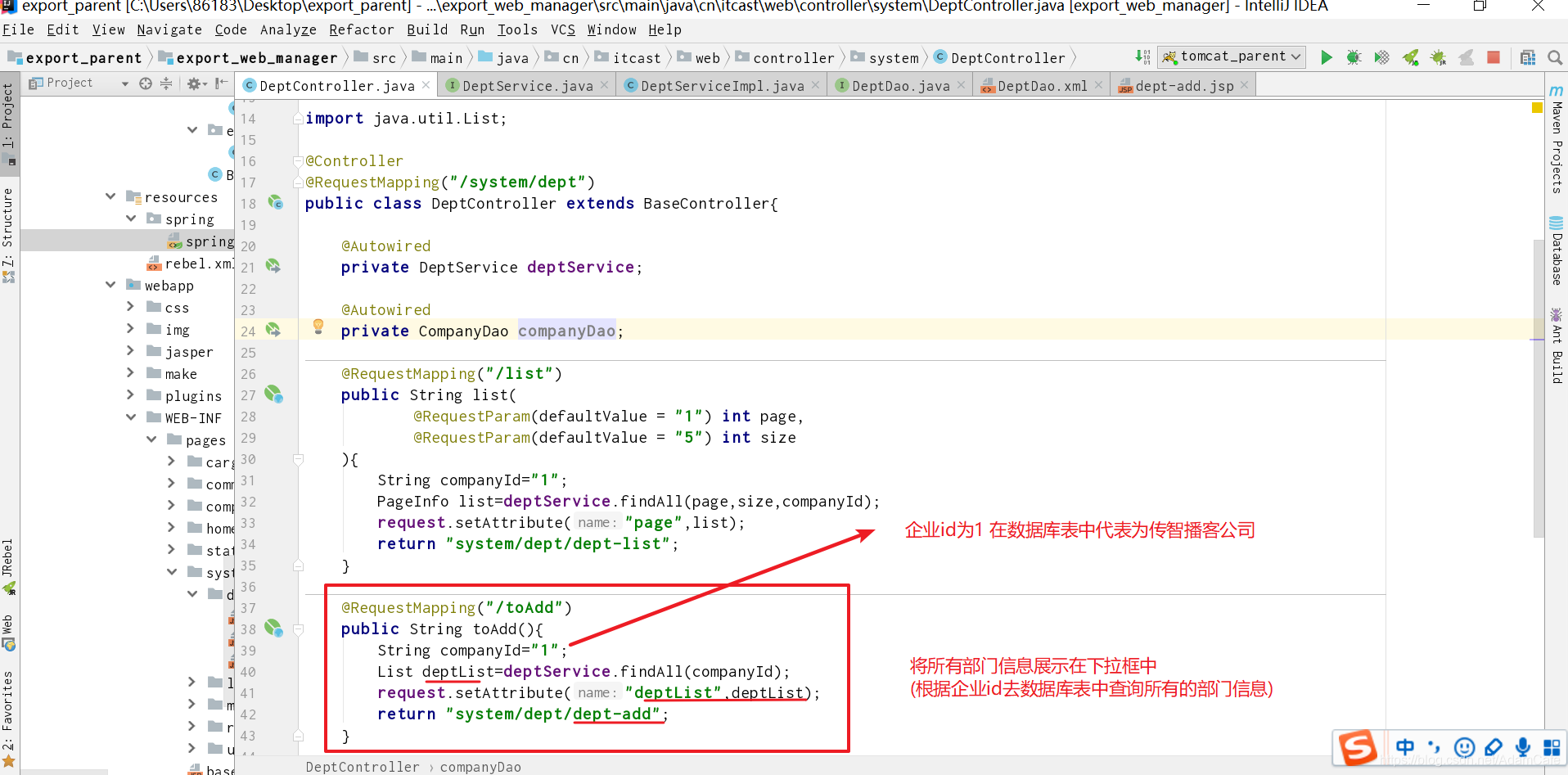Click the request mapping gutter icon at line 27
This screenshot has height=775, width=1568.
pyautogui.click(x=273, y=394)
